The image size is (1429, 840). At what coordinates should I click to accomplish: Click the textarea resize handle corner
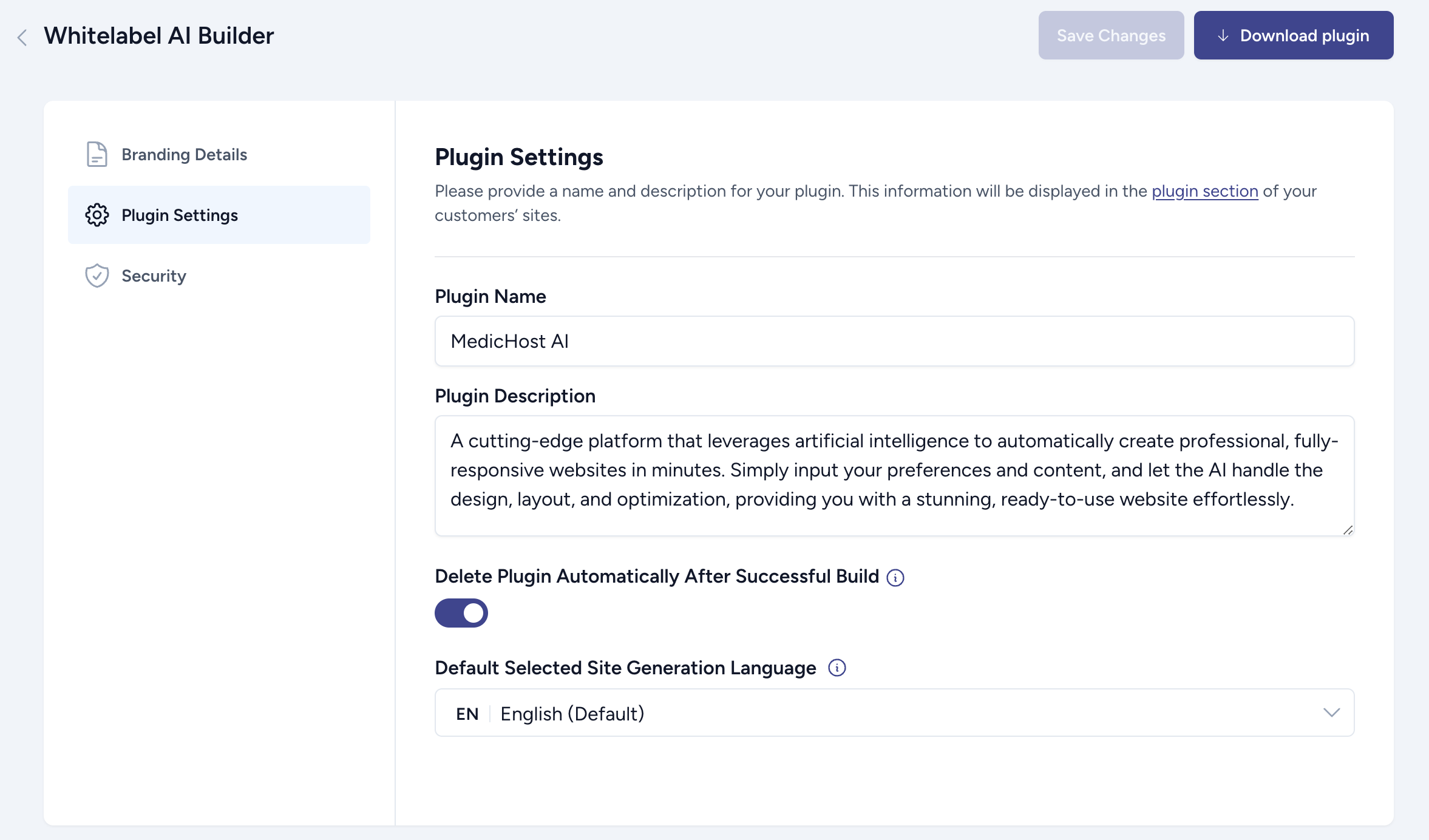pyautogui.click(x=1348, y=530)
